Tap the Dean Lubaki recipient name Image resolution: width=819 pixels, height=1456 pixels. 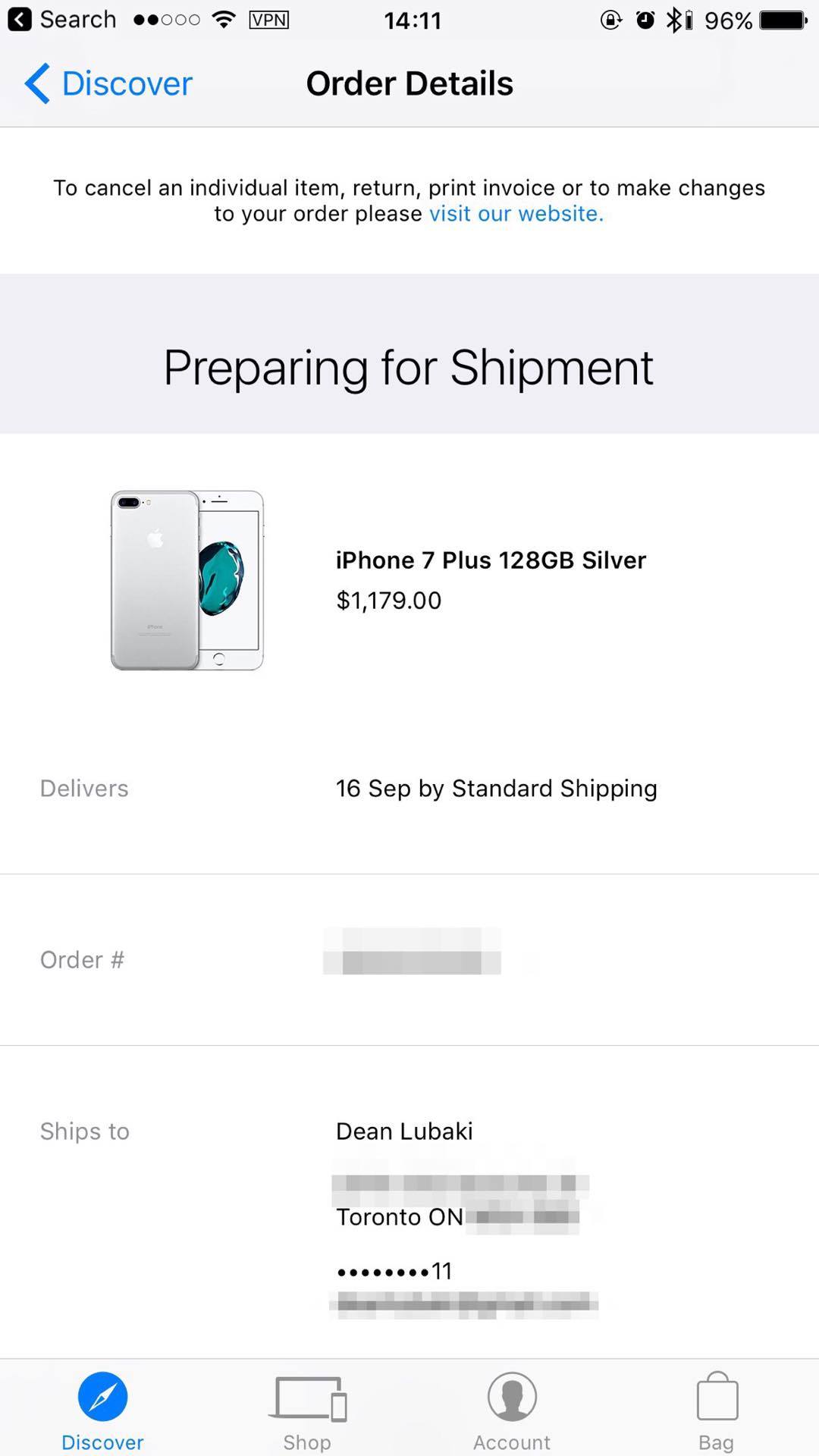[x=404, y=1131]
